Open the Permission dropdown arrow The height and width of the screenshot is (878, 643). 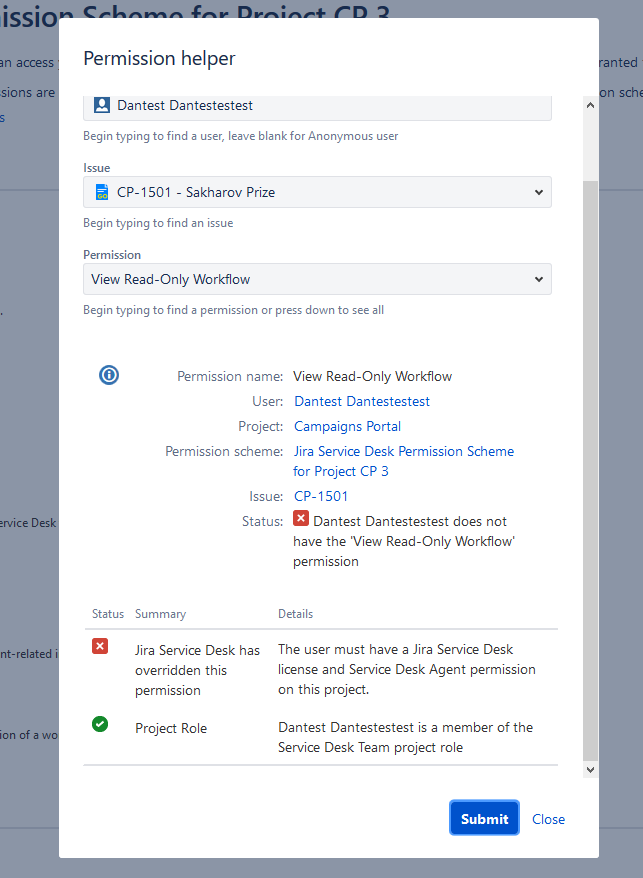click(538, 279)
